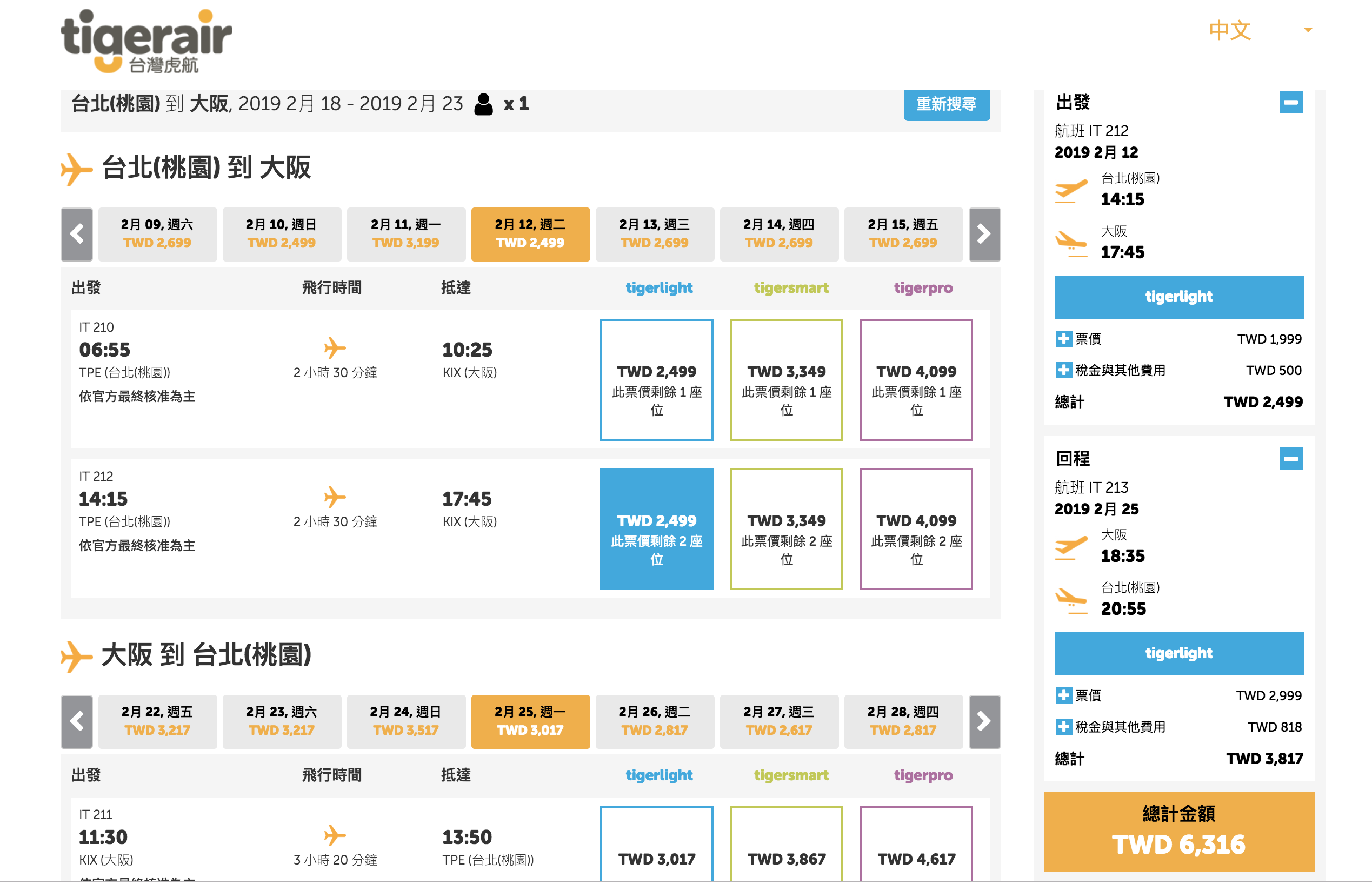The image size is (1372, 884).
Task: Collapse the 出發 departure summary panel
Action: tap(1291, 103)
